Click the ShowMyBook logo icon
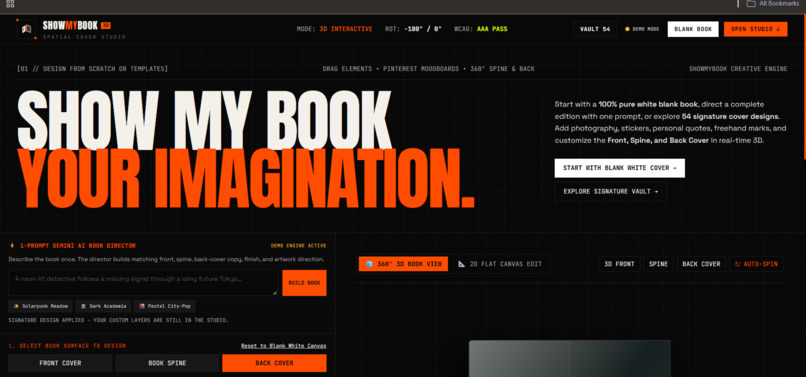 coord(26,29)
